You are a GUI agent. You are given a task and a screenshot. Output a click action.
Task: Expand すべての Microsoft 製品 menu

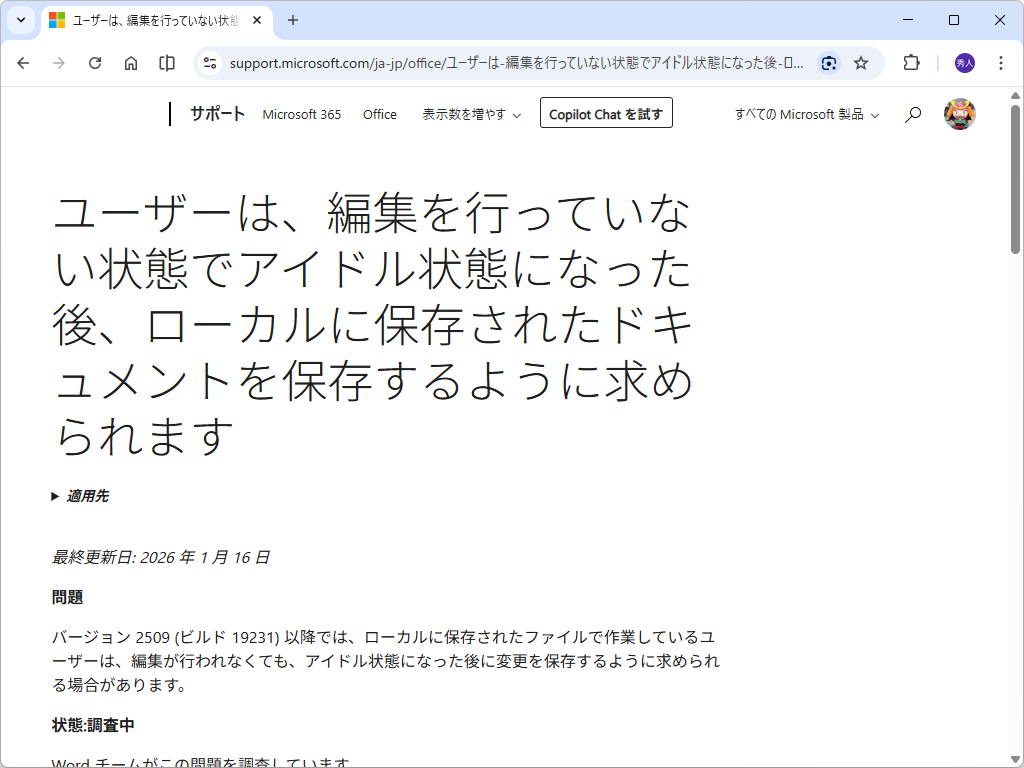tap(806, 114)
